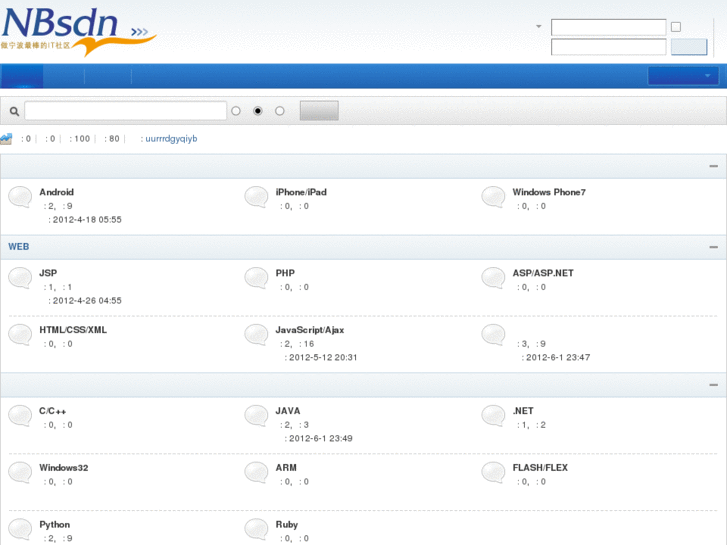727x545 pixels.
Task: Select the third search radio button
Action: tap(280, 111)
